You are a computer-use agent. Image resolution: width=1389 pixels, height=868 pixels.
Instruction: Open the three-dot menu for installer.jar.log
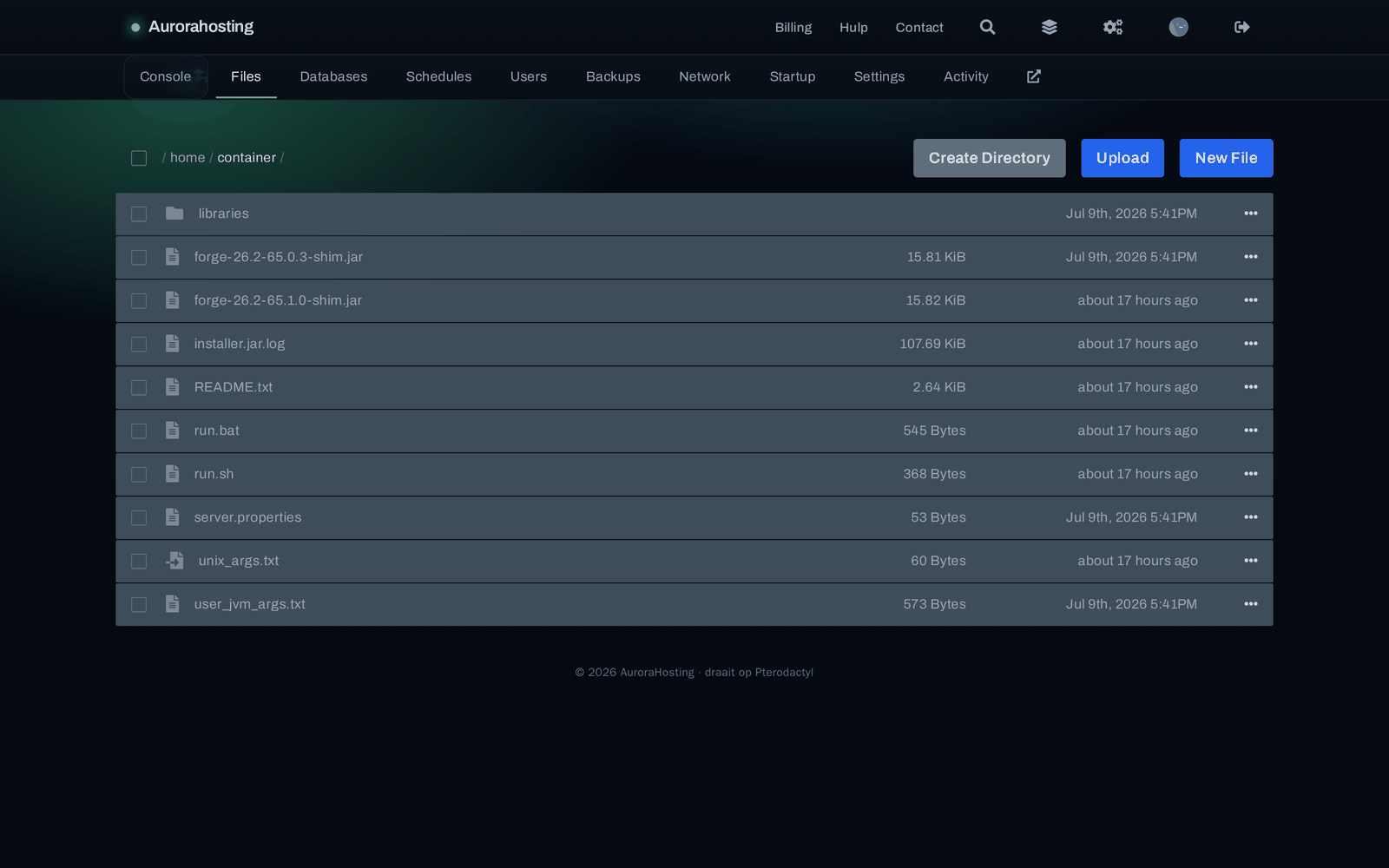pos(1251,344)
